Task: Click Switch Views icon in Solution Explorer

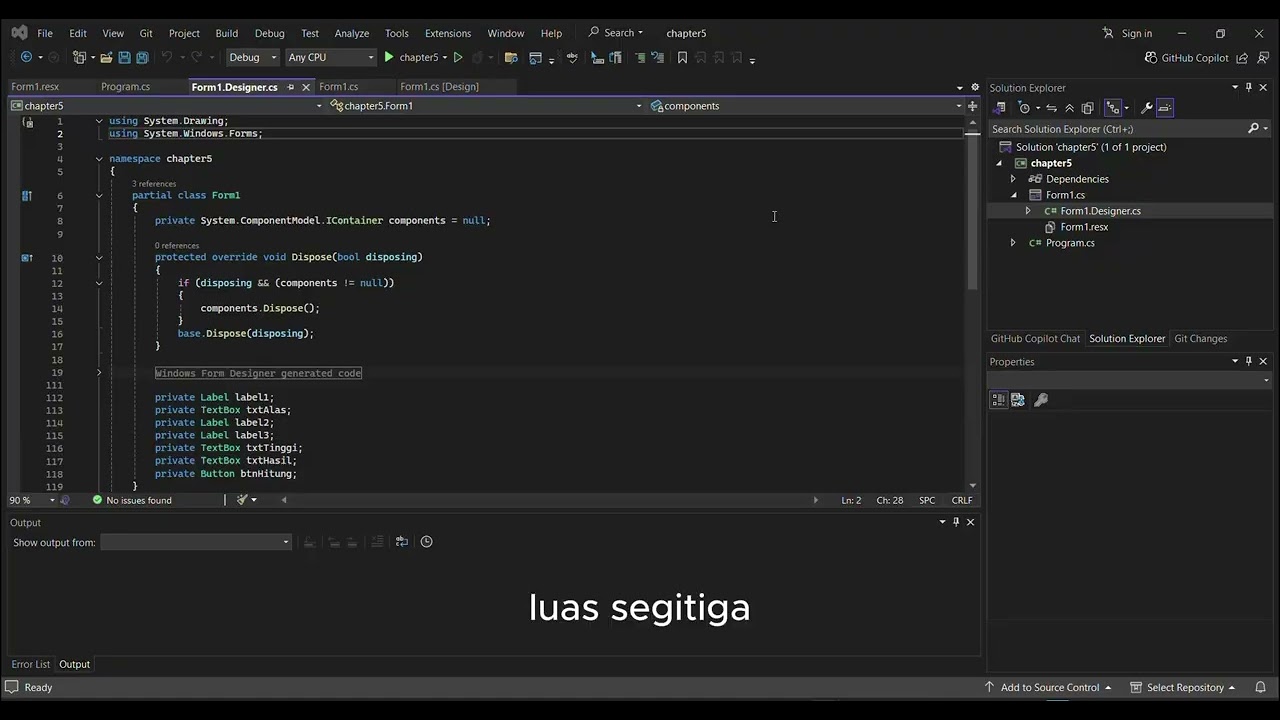Action: (x=999, y=108)
